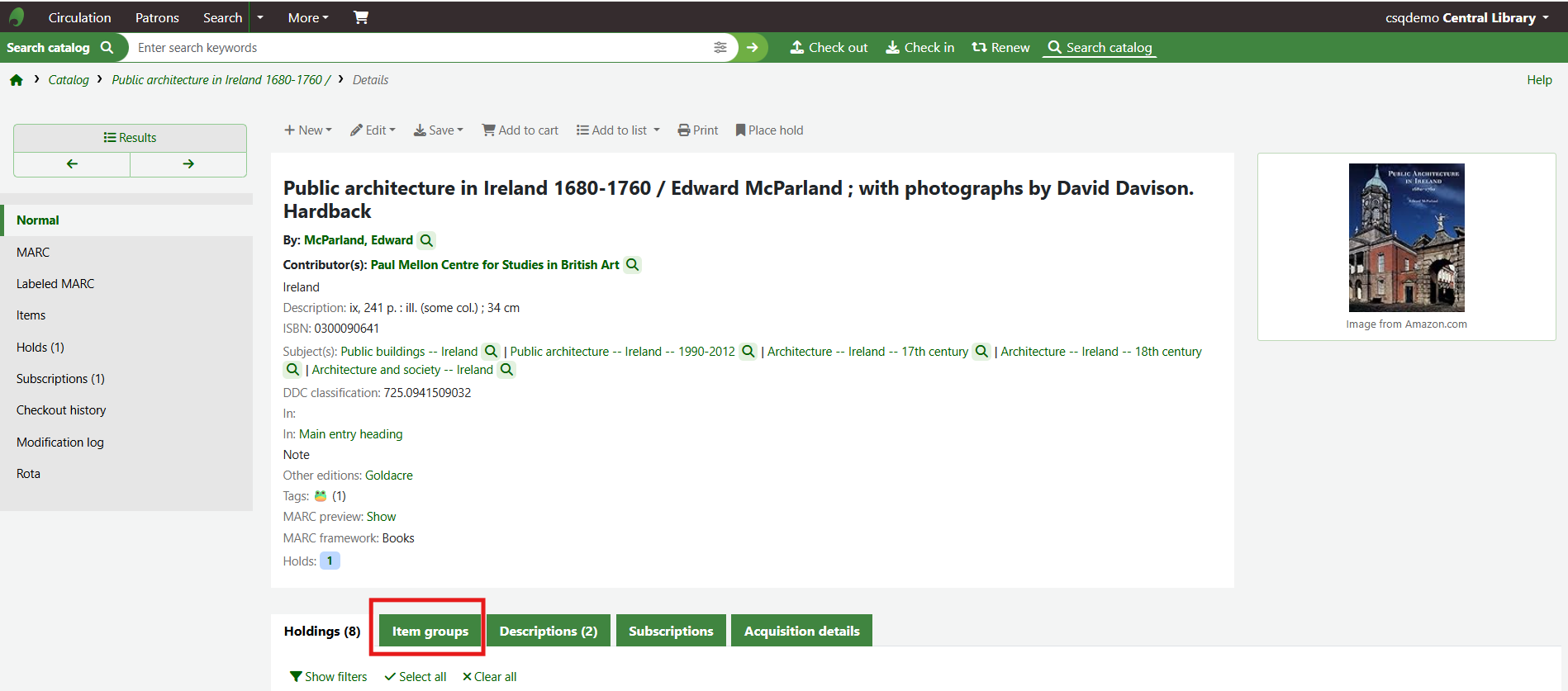Open the New dropdown menu
This screenshot has height=691, width=1568.
coord(308,130)
